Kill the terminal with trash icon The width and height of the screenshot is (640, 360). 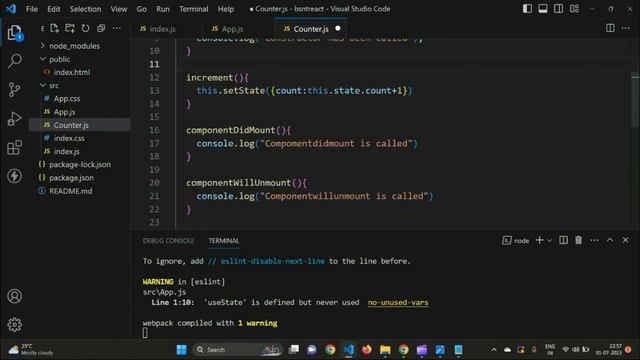coord(578,240)
